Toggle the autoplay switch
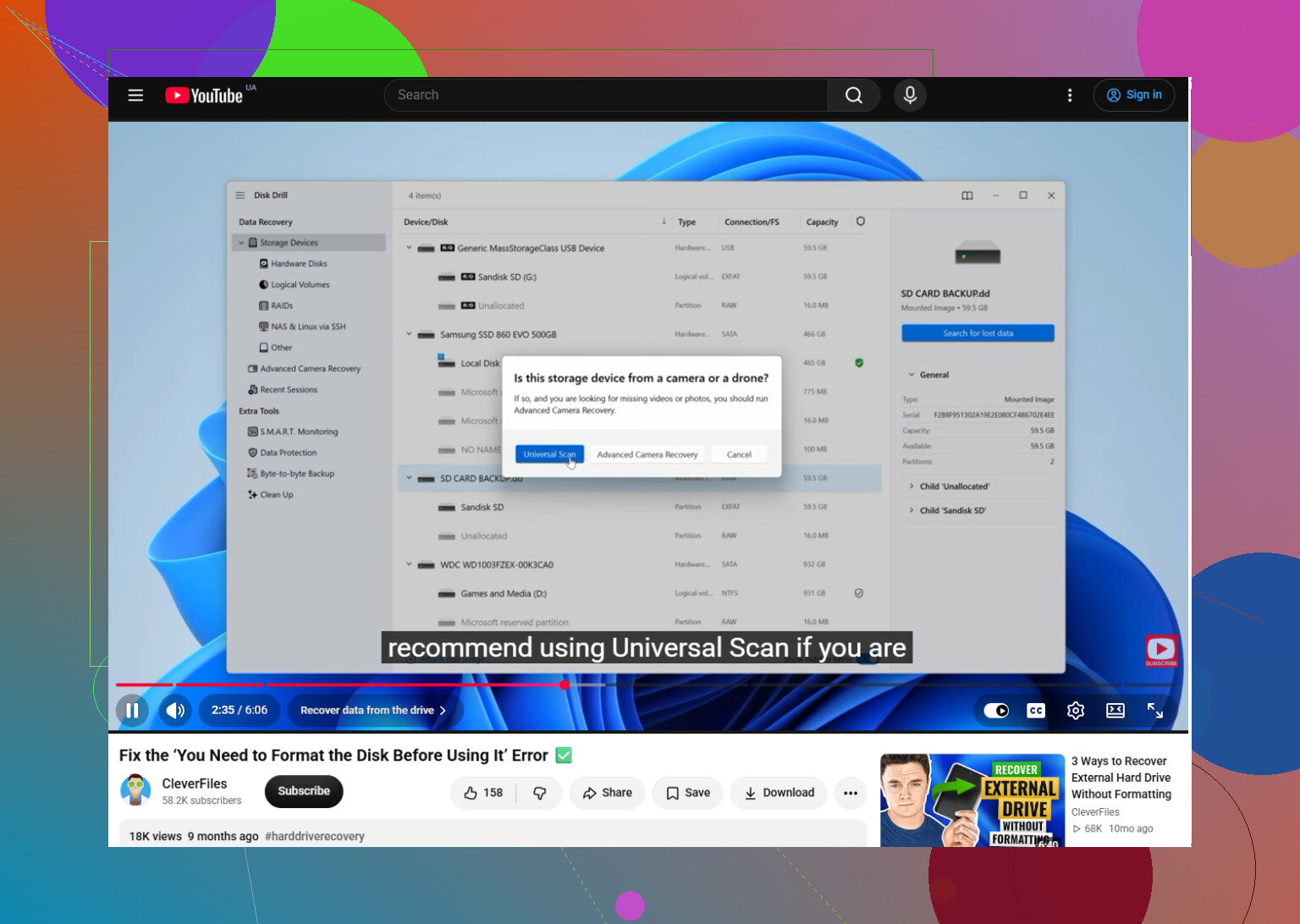The image size is (1300, 924). pos(996,710)
